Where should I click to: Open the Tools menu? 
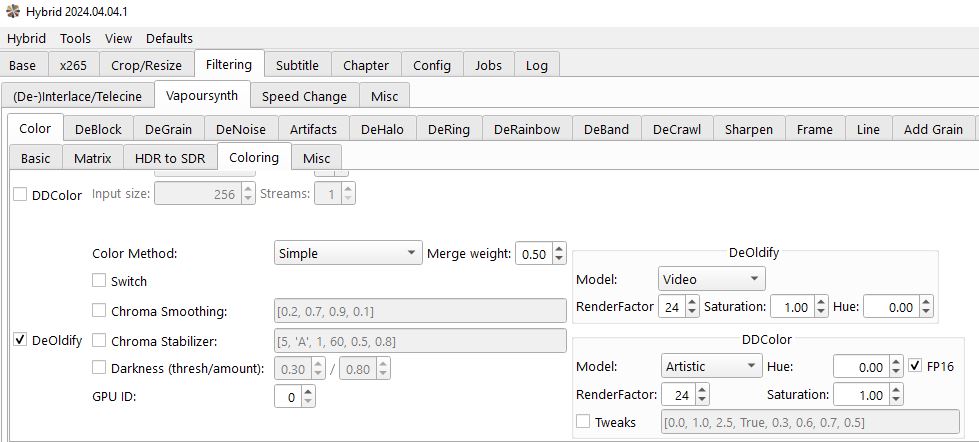[x=75, y=38]
